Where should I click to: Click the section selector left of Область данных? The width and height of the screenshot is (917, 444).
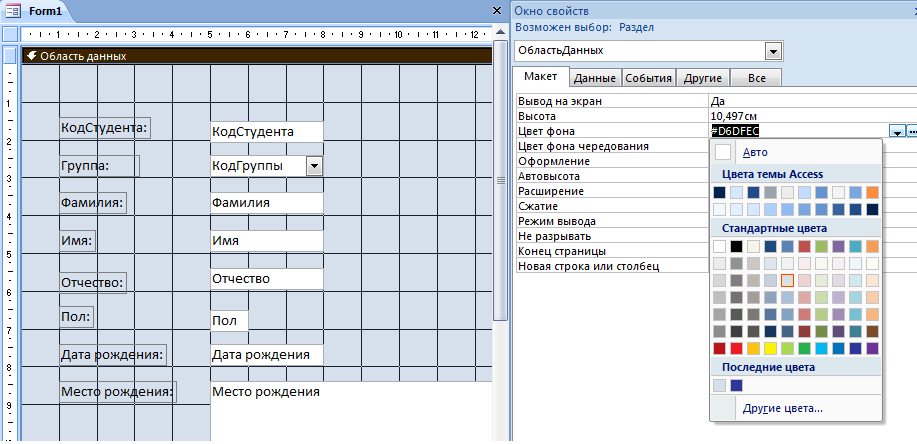pos(10,56)
